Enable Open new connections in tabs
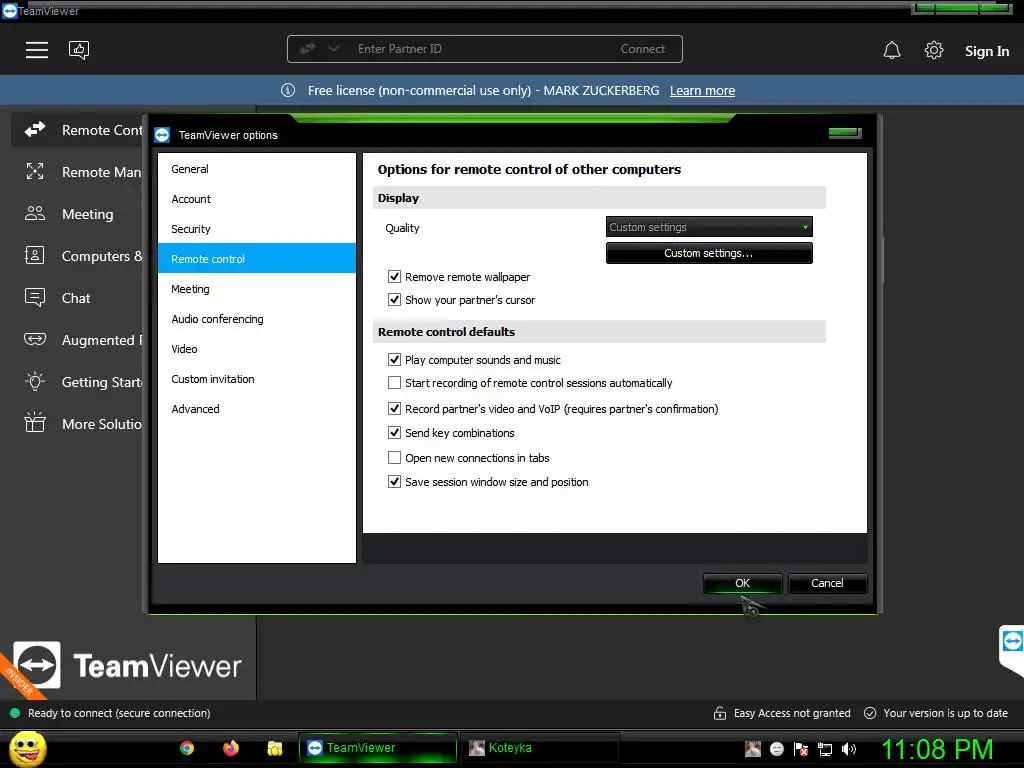 pyautogui.click(x=394, y=458)
